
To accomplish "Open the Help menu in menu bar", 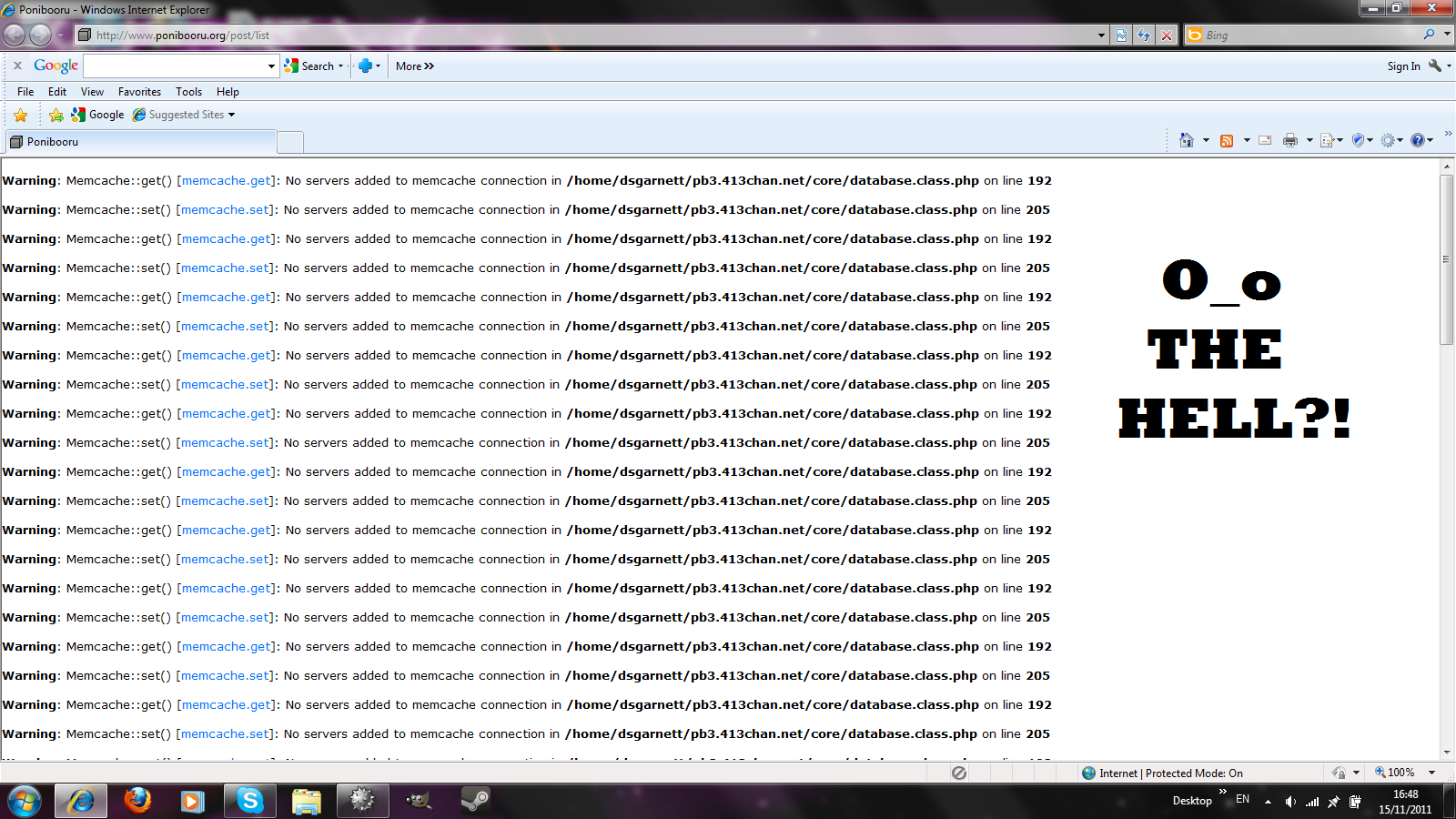I will 227,92.
